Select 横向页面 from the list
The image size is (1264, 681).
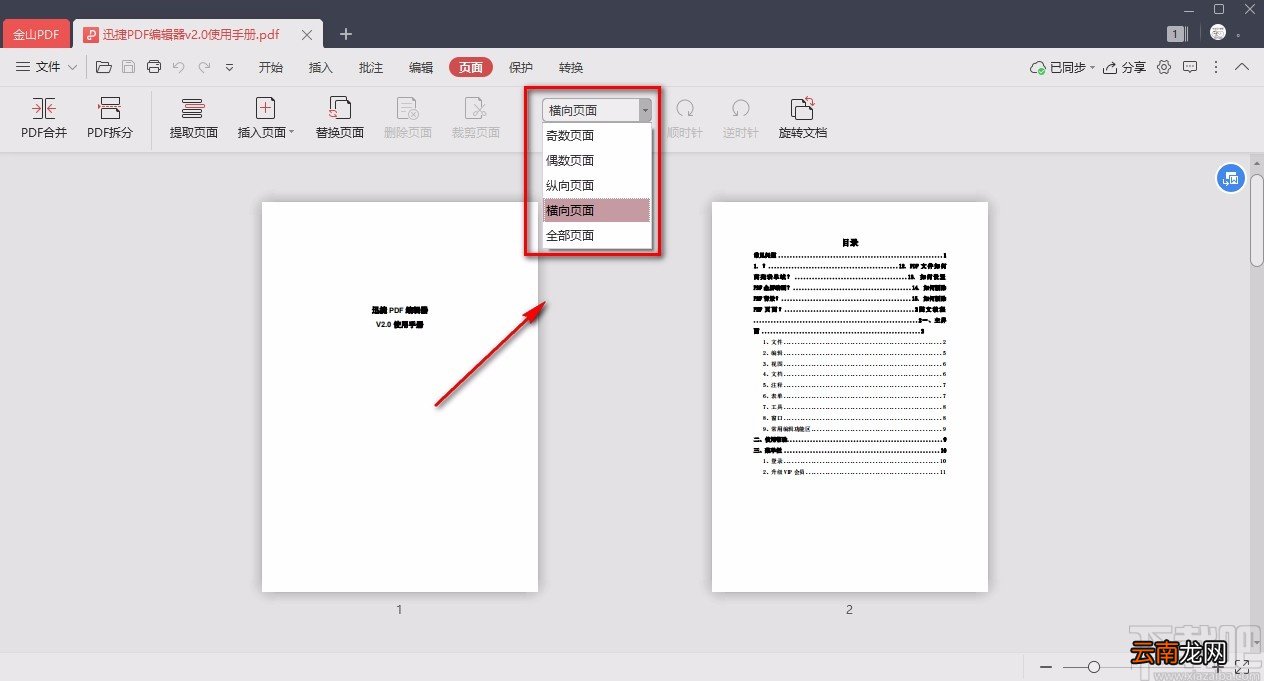[x=597, y=210]
